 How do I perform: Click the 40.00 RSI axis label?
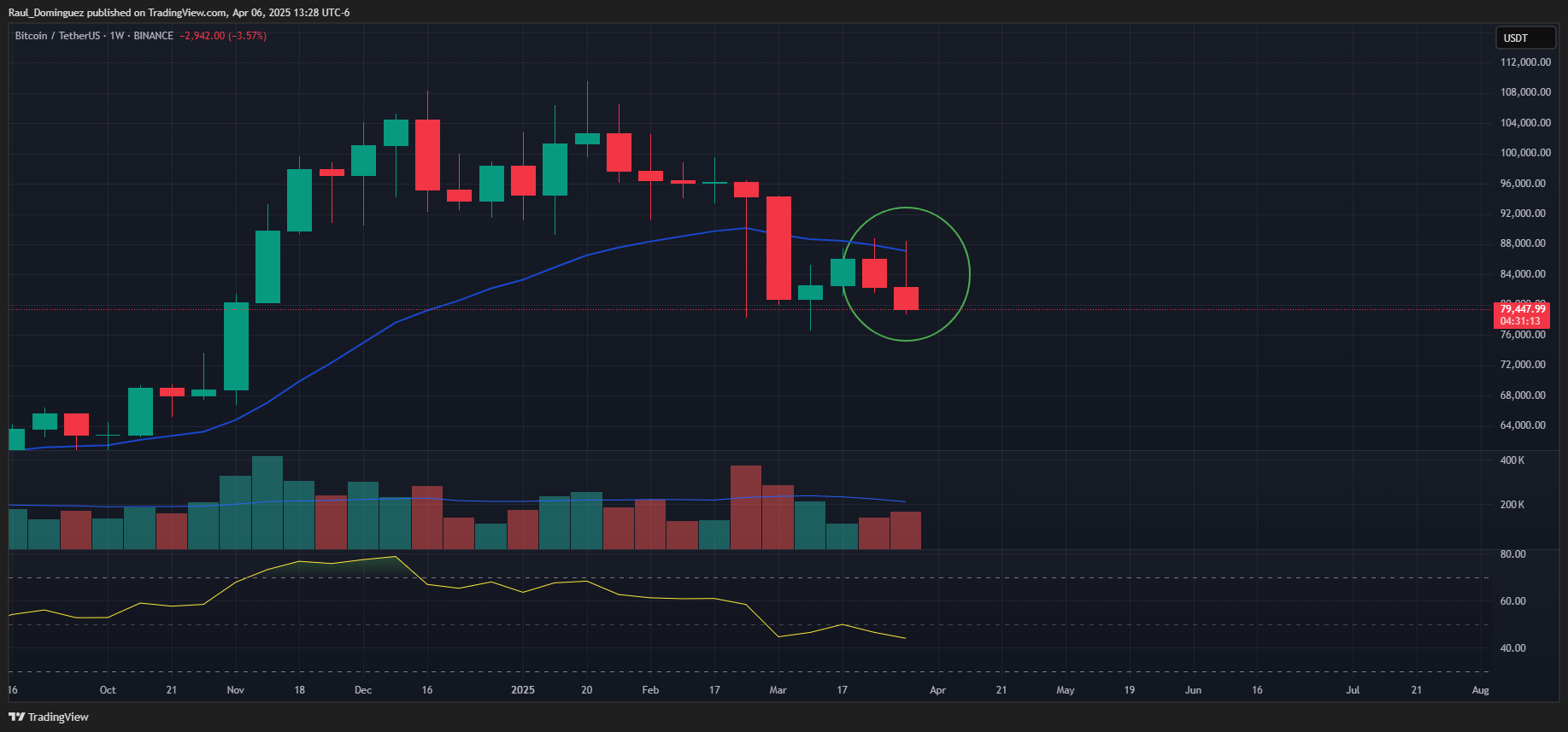coord(1513,648)
